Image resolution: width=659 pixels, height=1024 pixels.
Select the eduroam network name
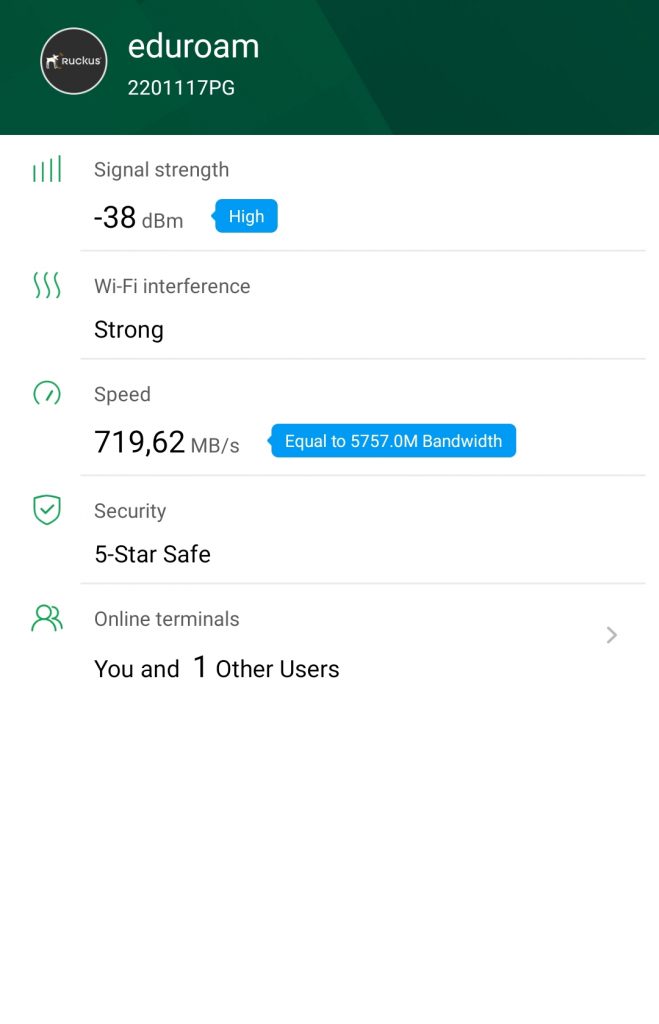point(194,46)
